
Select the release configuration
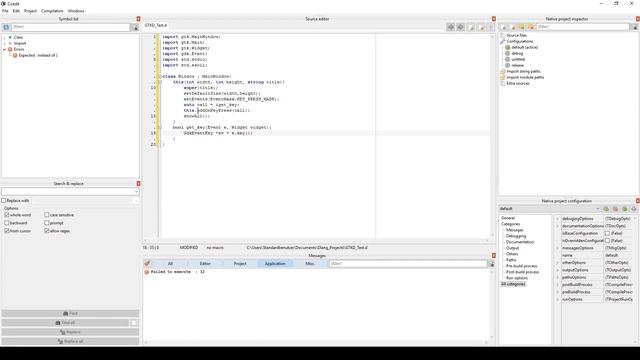pyautogui.click(x=518, y=65)
